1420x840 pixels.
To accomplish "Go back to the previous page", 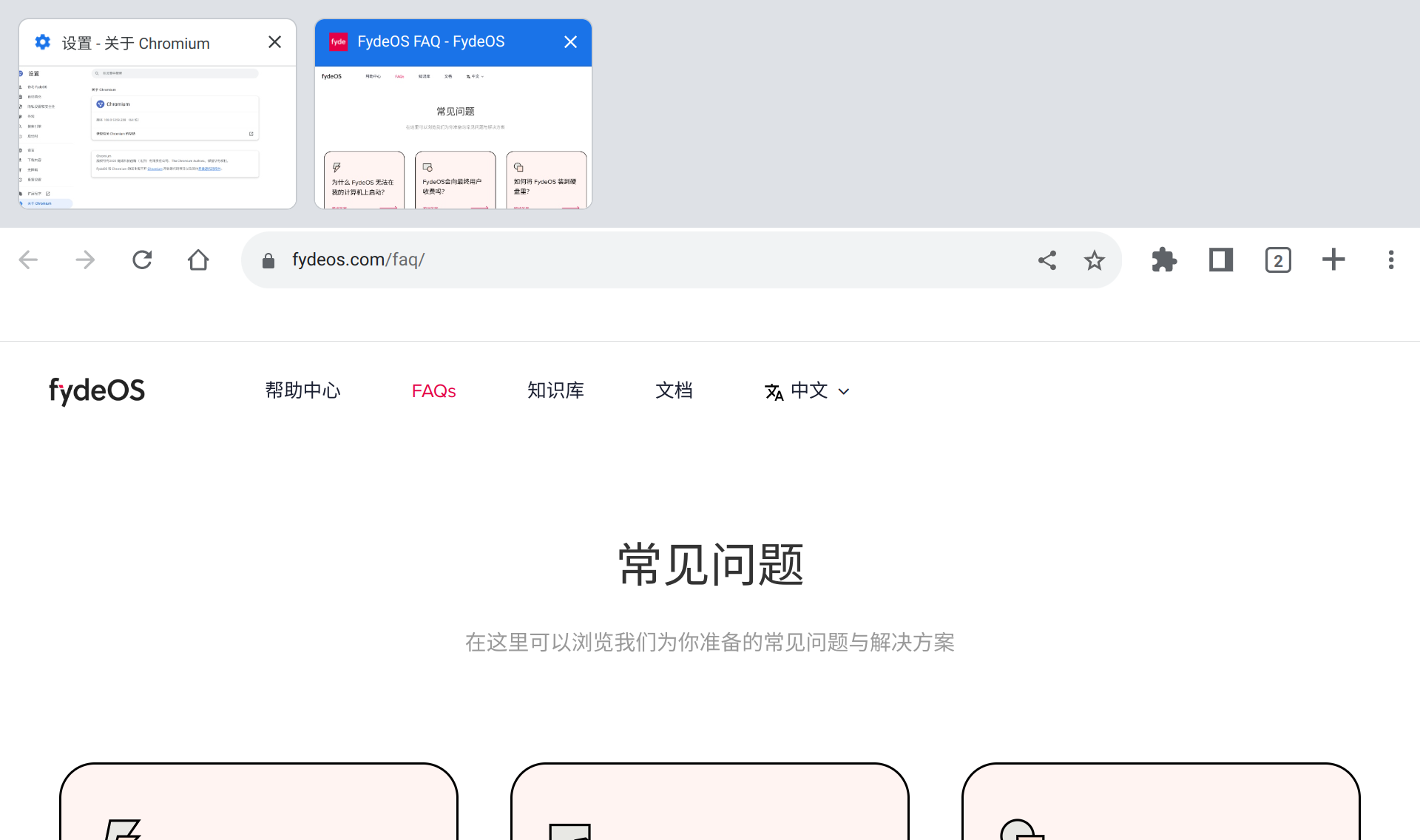I will pyautogui.click(x=28, y=260).
